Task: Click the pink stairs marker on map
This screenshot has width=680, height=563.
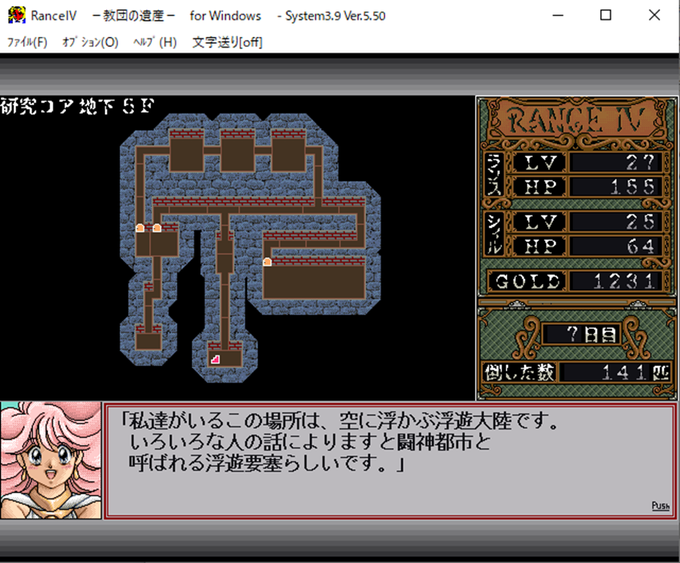Action: (215, 359)
